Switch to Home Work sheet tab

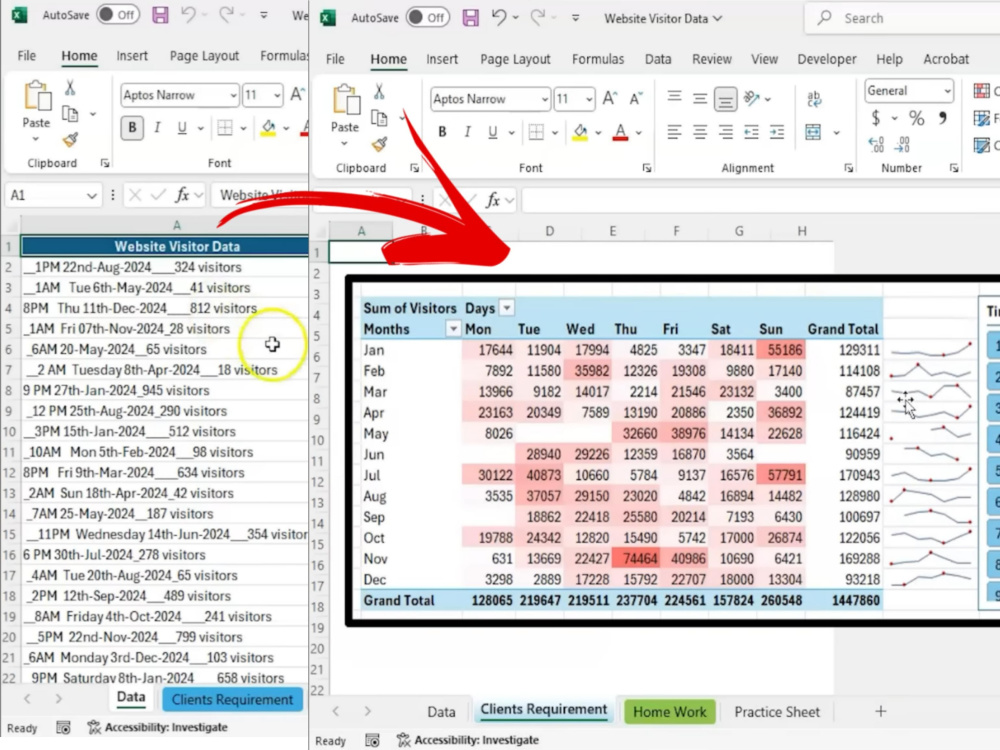point(670,712)
